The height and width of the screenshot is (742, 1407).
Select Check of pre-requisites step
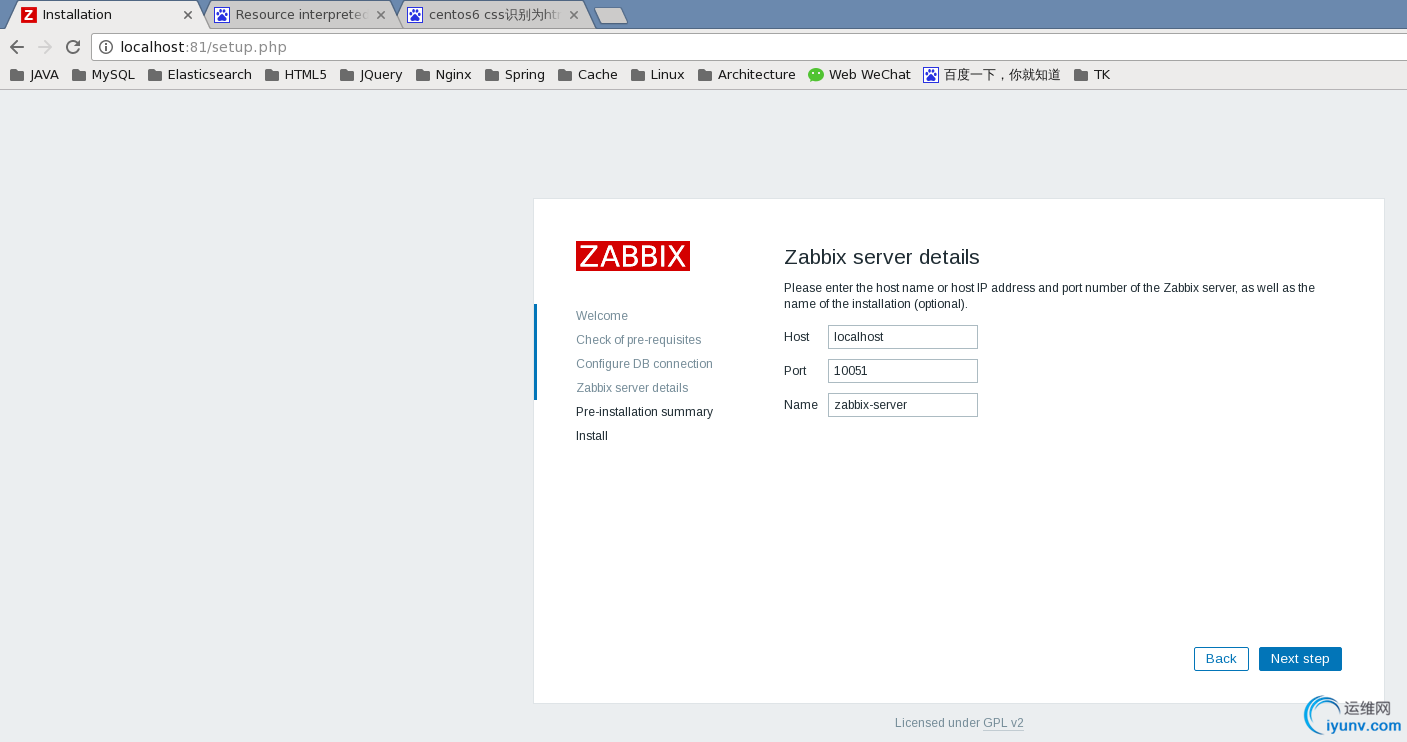(639, 340)
